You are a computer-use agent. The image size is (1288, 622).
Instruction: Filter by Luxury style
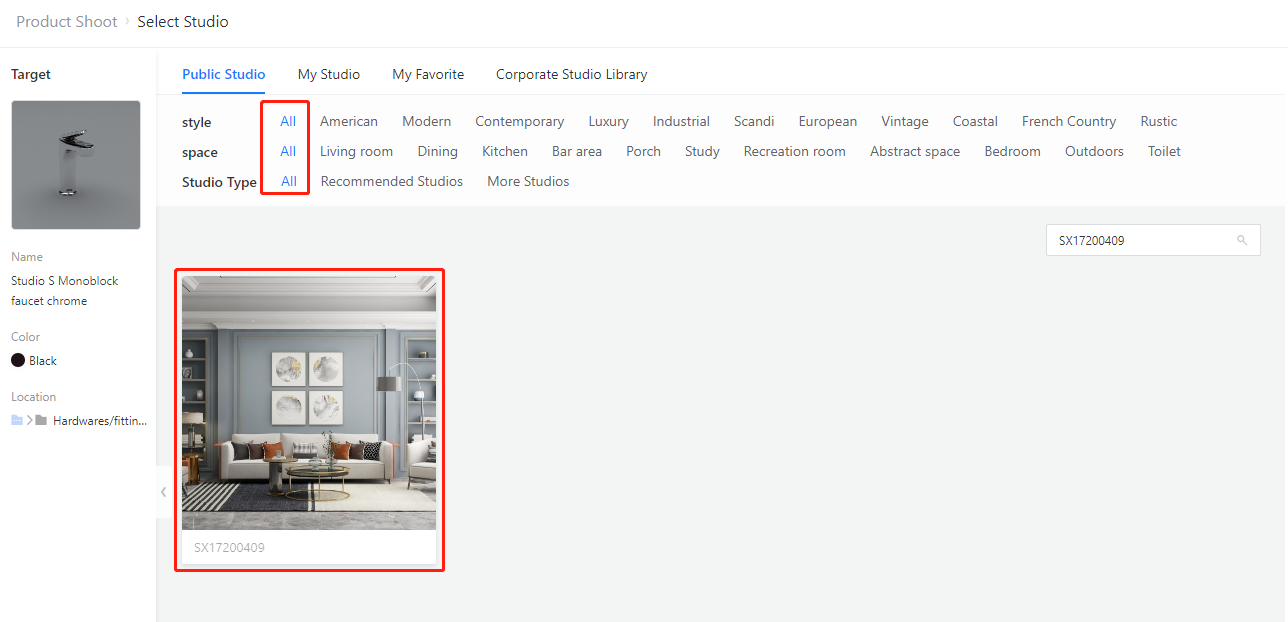coord(609,121)
